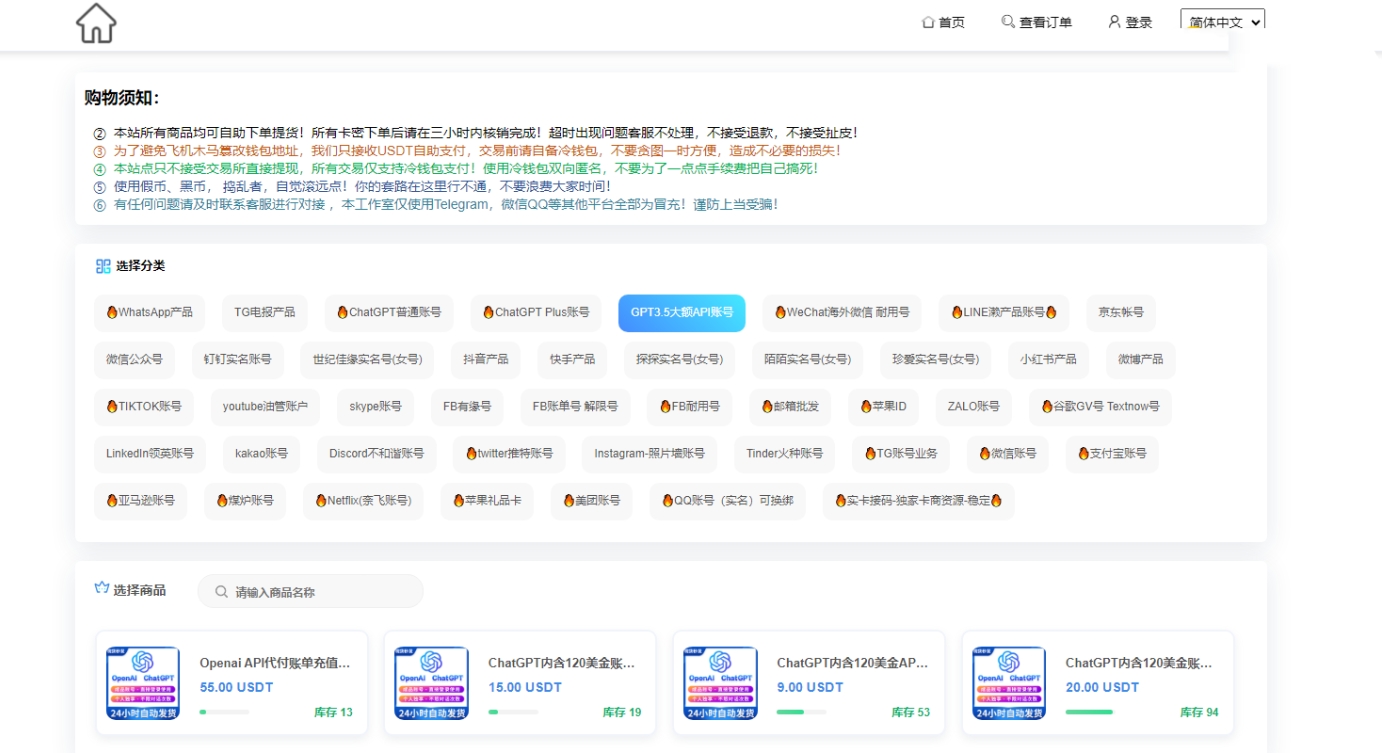
Task: Choose the LINE濑产品账号 category
Action: point(1004,313)
